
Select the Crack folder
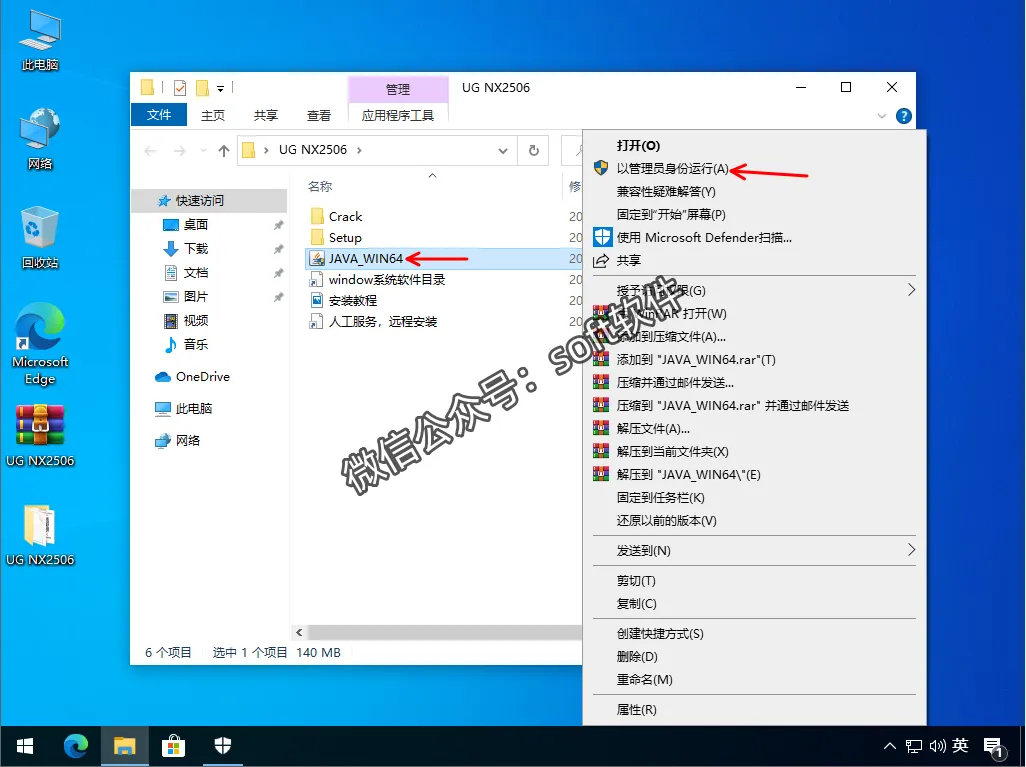pos(345,217)
